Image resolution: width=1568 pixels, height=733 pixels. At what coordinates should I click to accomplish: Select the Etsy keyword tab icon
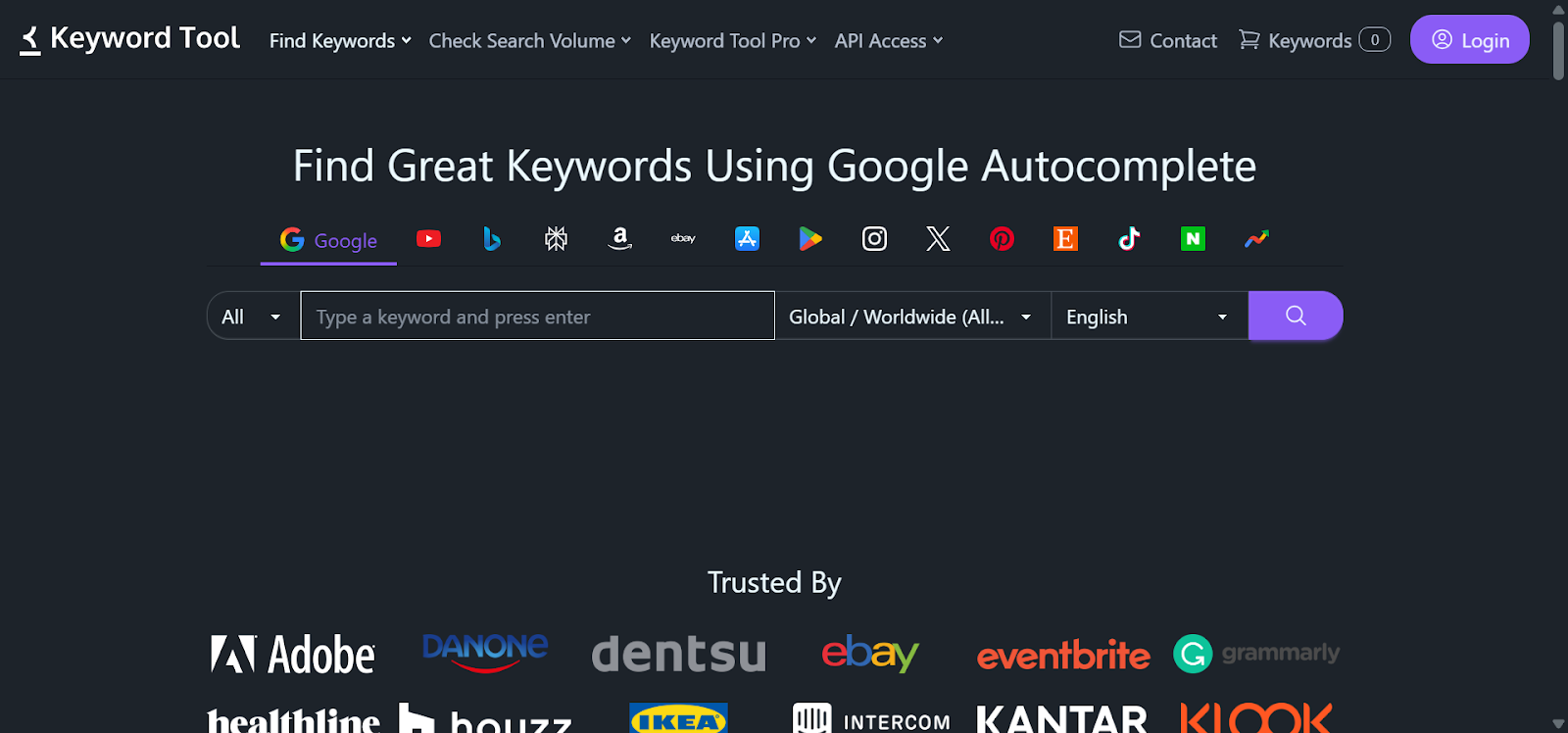tap(1065, 238)
